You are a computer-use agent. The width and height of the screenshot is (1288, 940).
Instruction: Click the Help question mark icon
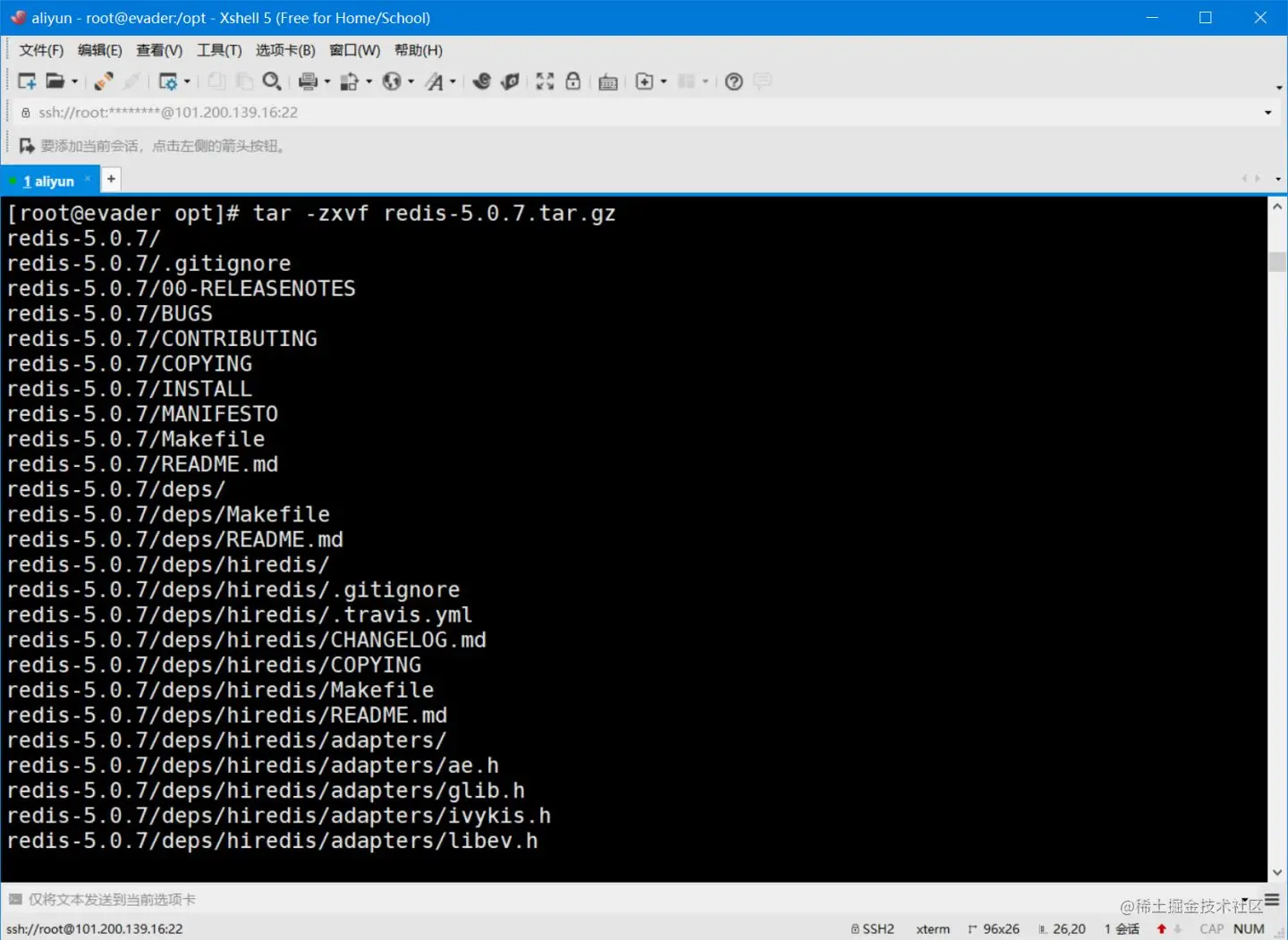tap(733, 81)
